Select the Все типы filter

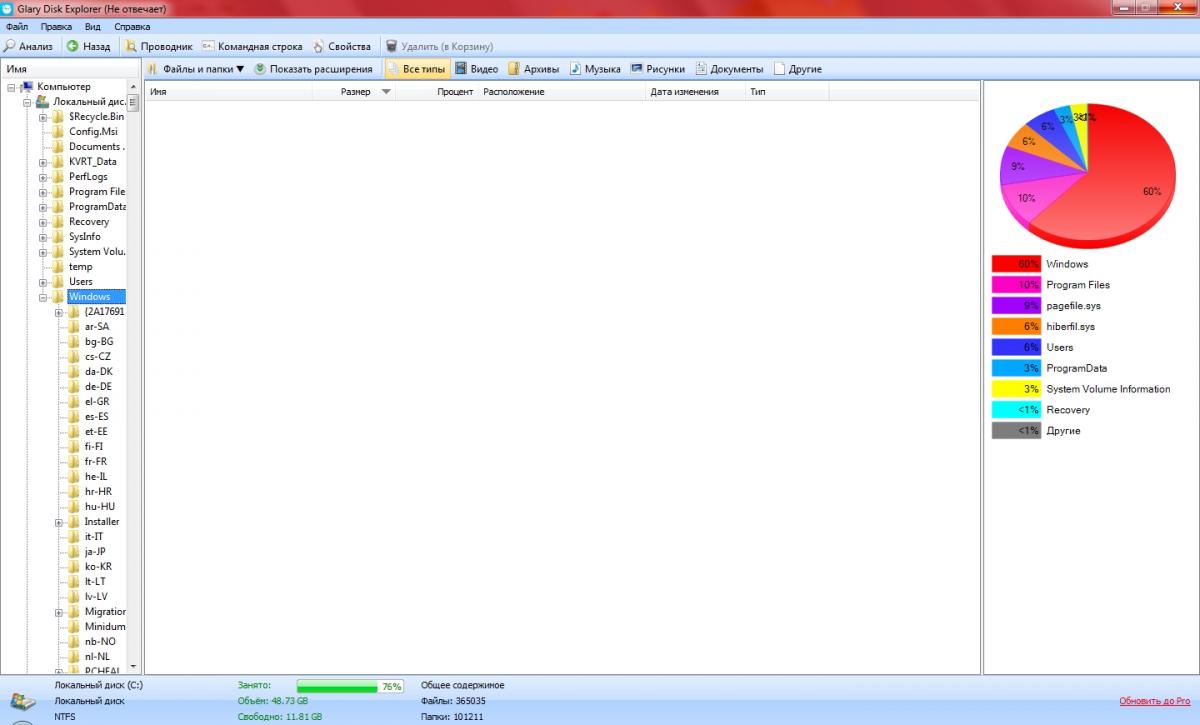415,69
